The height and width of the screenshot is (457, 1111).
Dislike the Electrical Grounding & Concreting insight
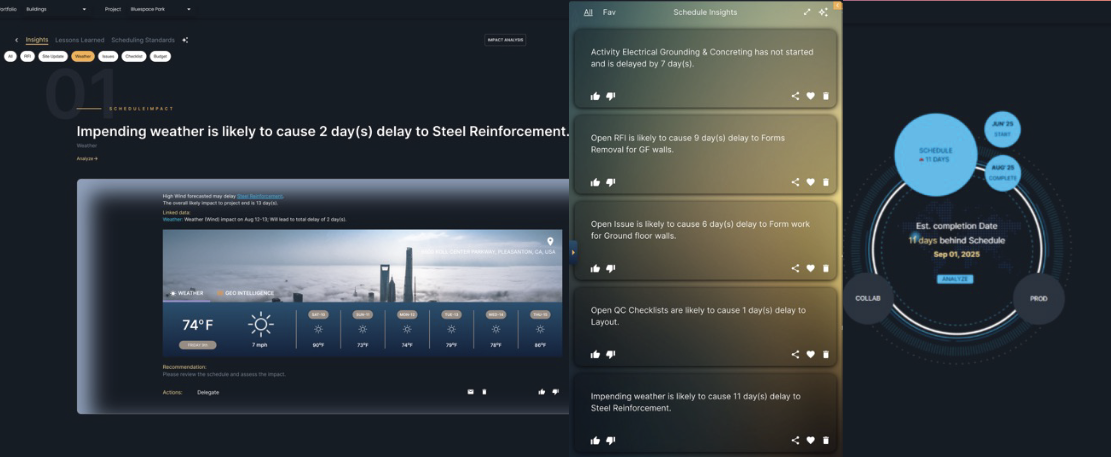tap(611, 96)
